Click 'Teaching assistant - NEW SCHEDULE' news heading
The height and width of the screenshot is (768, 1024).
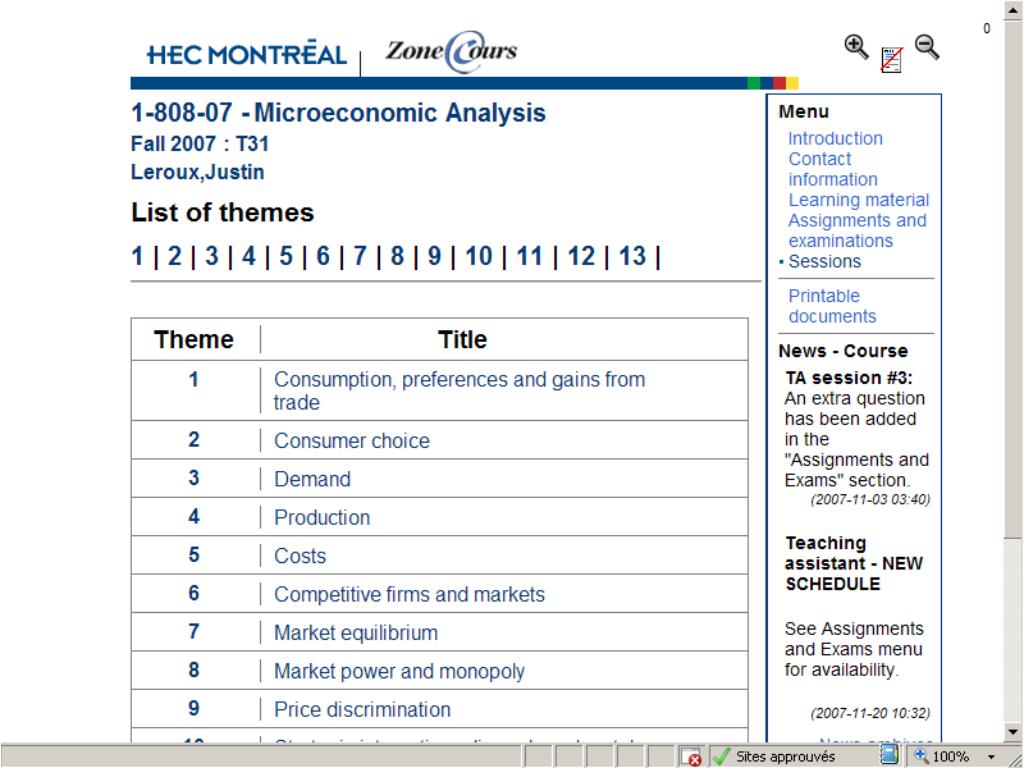tap(854, 564)
